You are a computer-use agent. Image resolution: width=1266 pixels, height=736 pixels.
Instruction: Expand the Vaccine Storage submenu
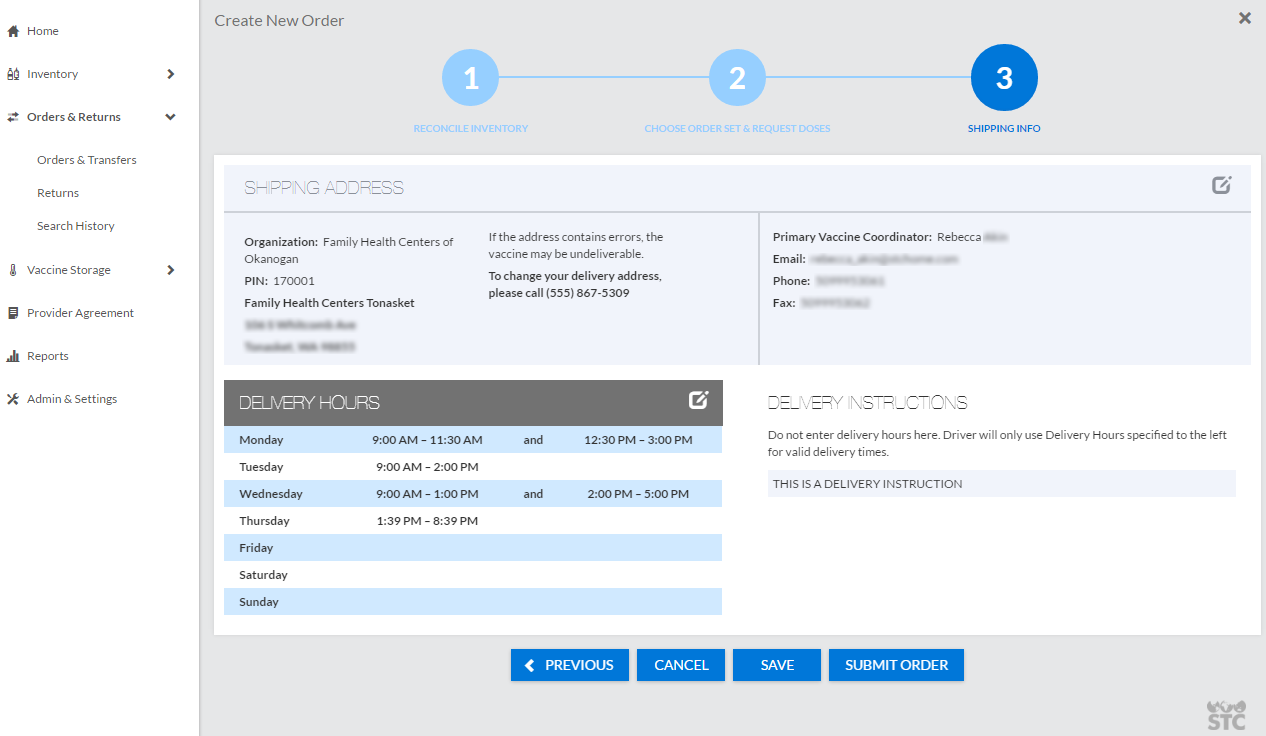(x=170, y=269)
